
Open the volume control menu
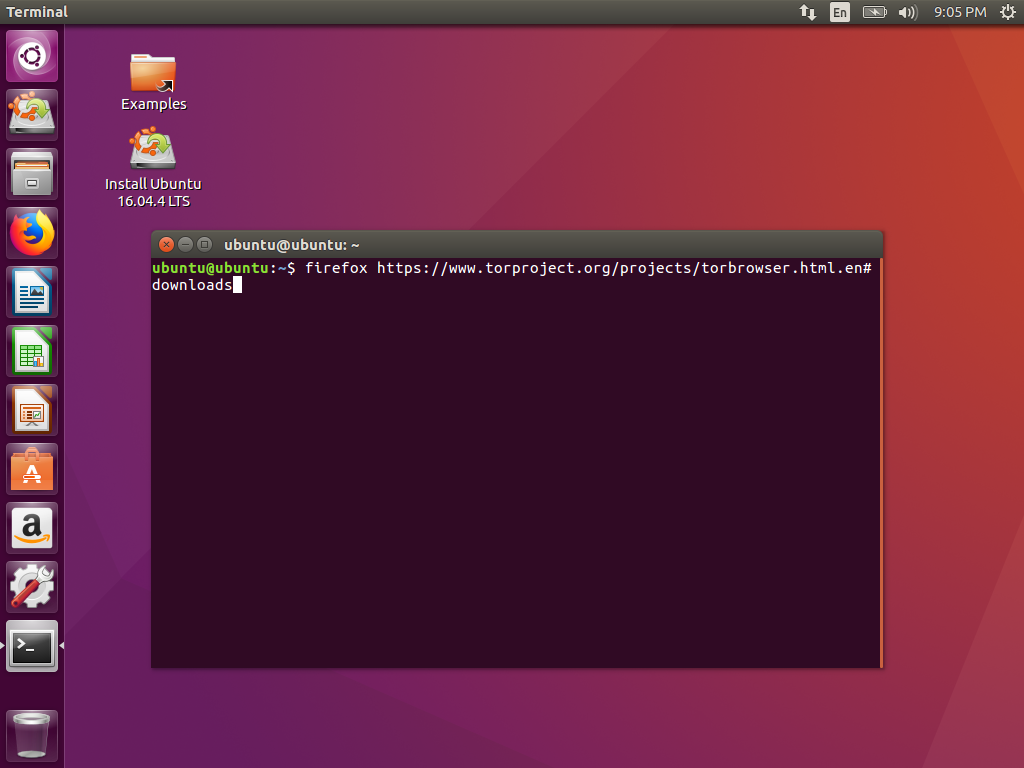907,12
